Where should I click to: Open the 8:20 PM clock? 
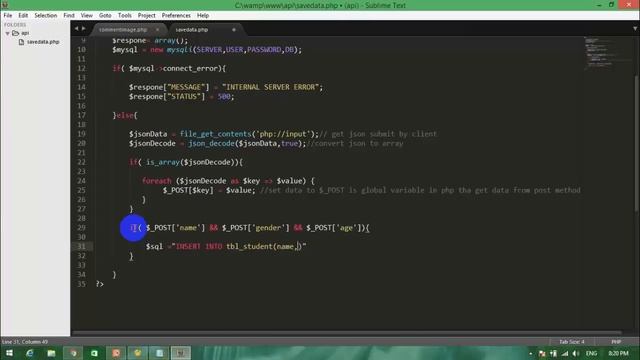[618, 353]
